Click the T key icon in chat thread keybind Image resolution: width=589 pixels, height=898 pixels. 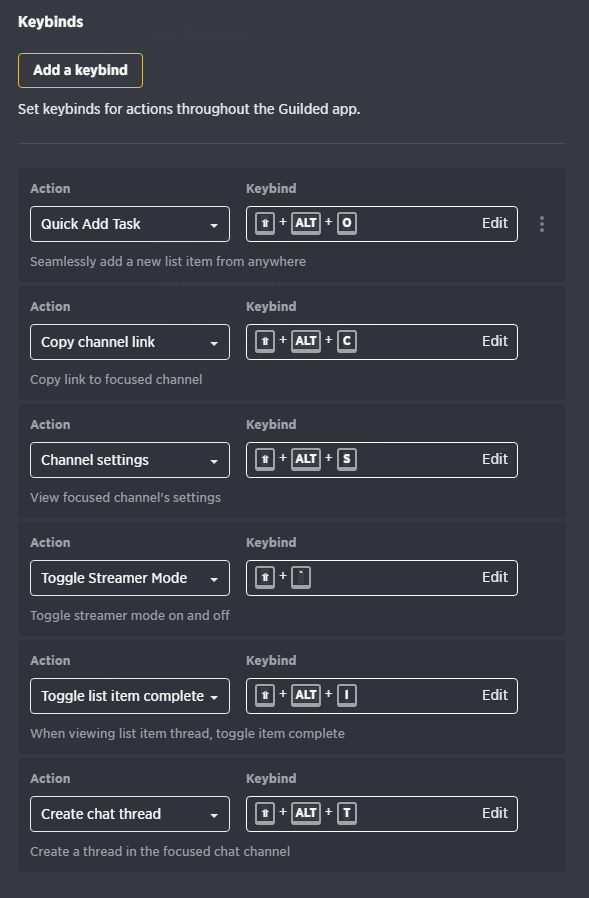coord(347,813)
